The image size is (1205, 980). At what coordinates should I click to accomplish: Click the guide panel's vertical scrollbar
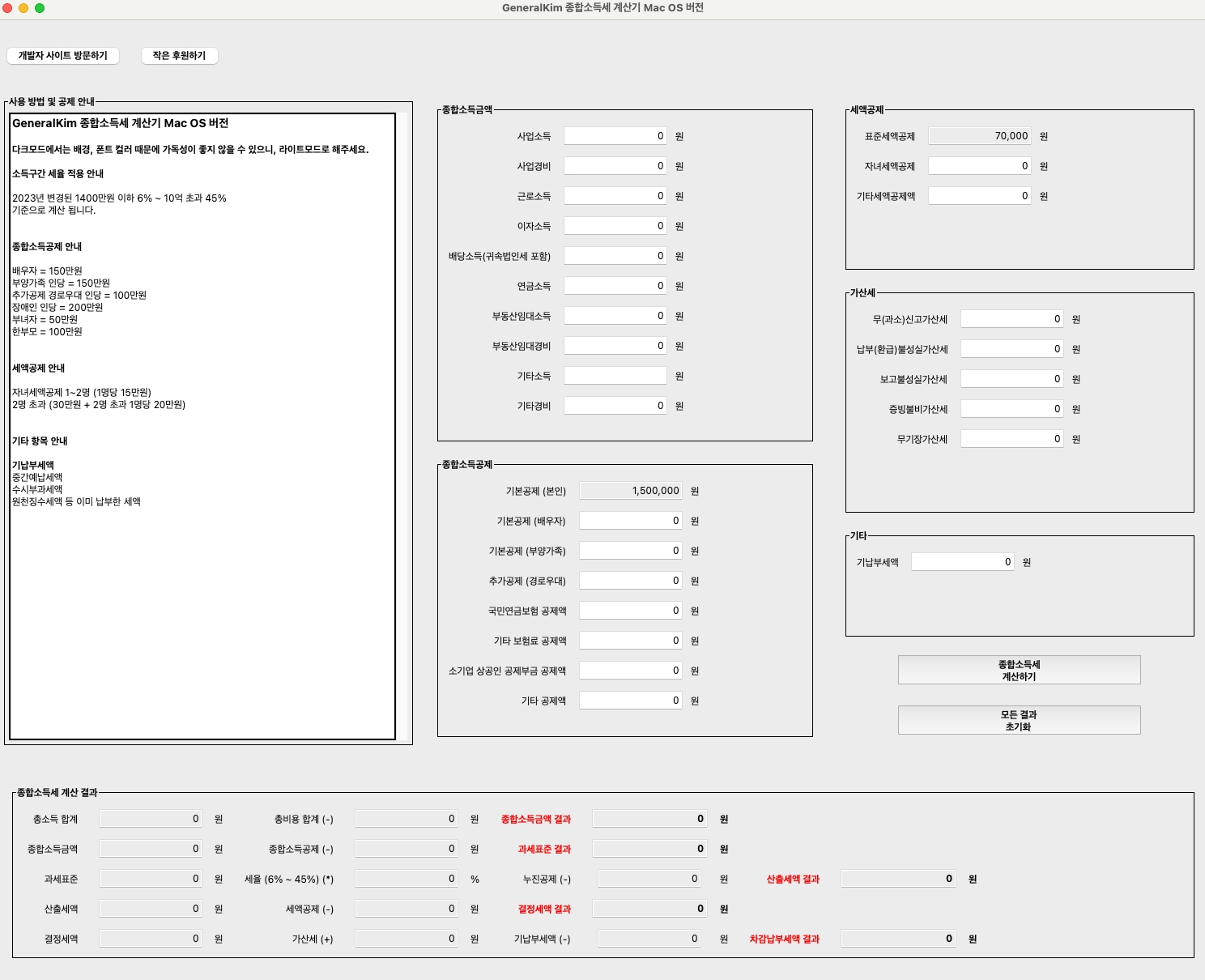(x=402, y=426)
